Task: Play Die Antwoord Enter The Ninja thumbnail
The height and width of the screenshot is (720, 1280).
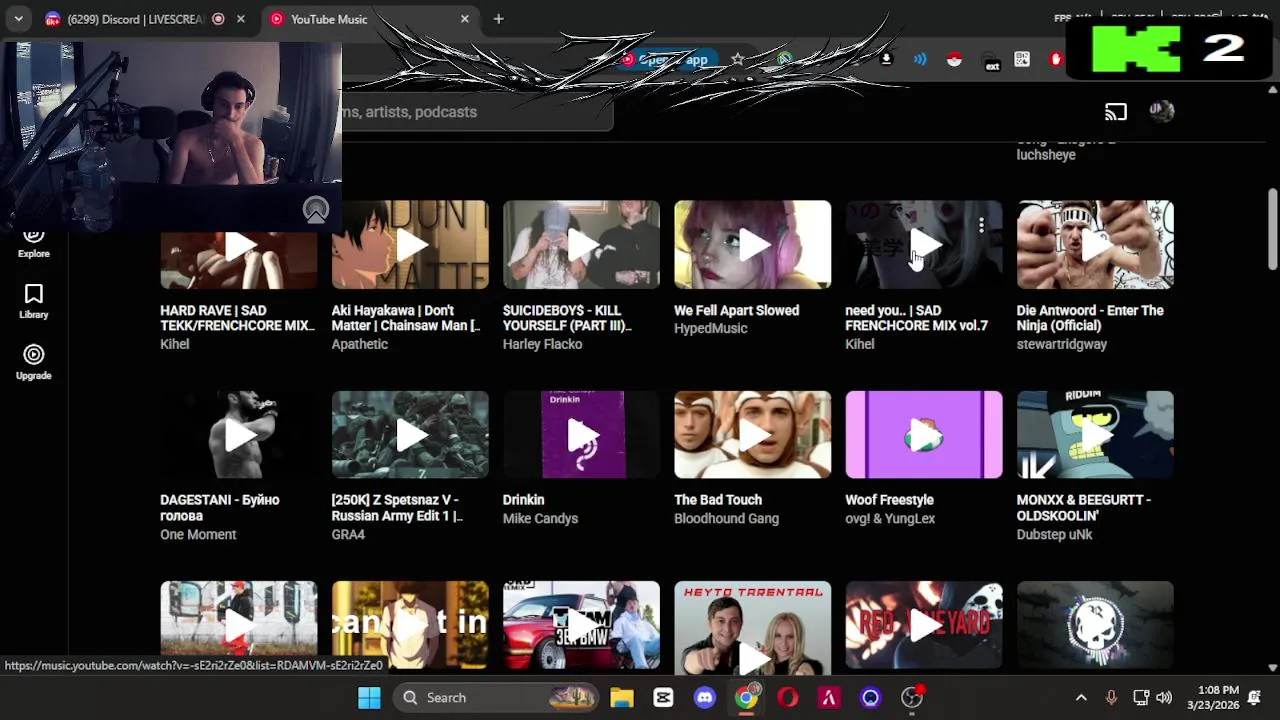Action: [1095, 244]
